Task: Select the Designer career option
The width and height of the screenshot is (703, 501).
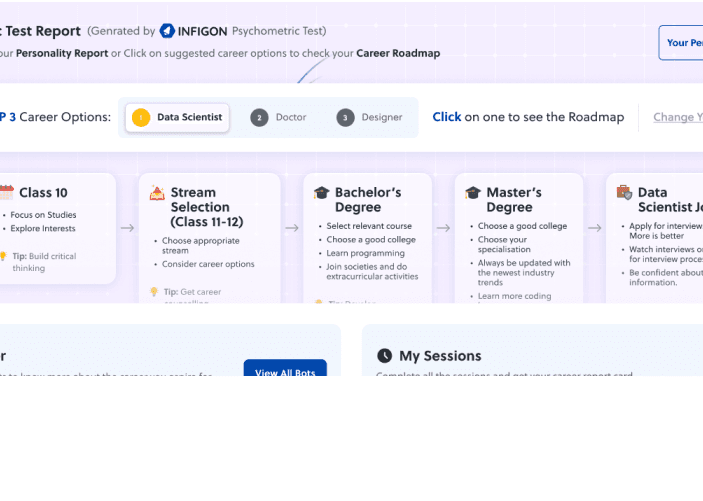Action: (x=369, y=118)
